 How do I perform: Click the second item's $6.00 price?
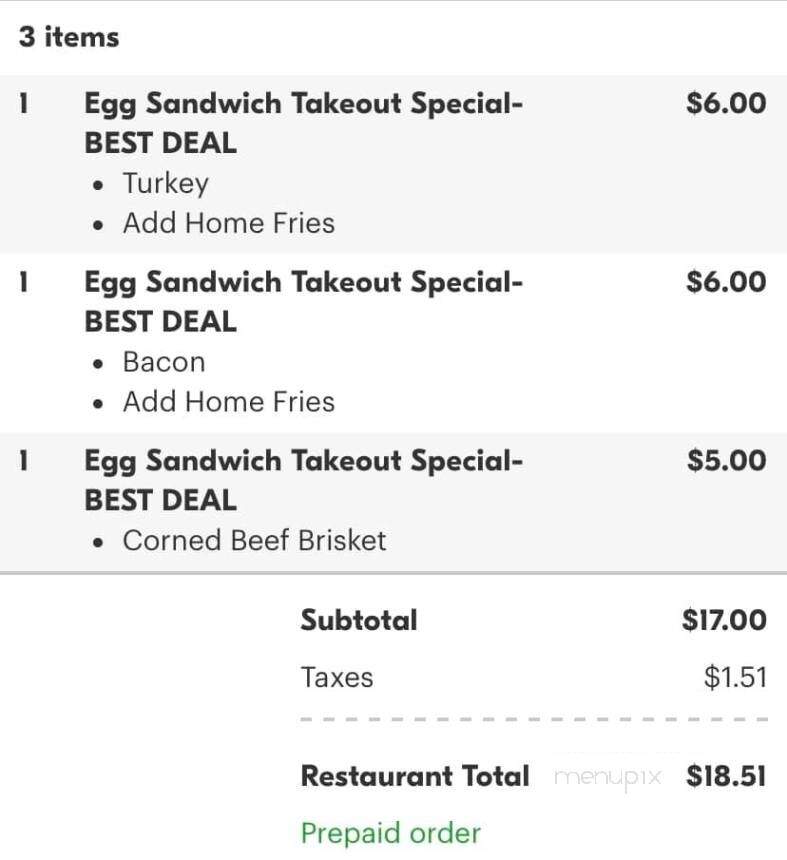(x=726, y=282)
